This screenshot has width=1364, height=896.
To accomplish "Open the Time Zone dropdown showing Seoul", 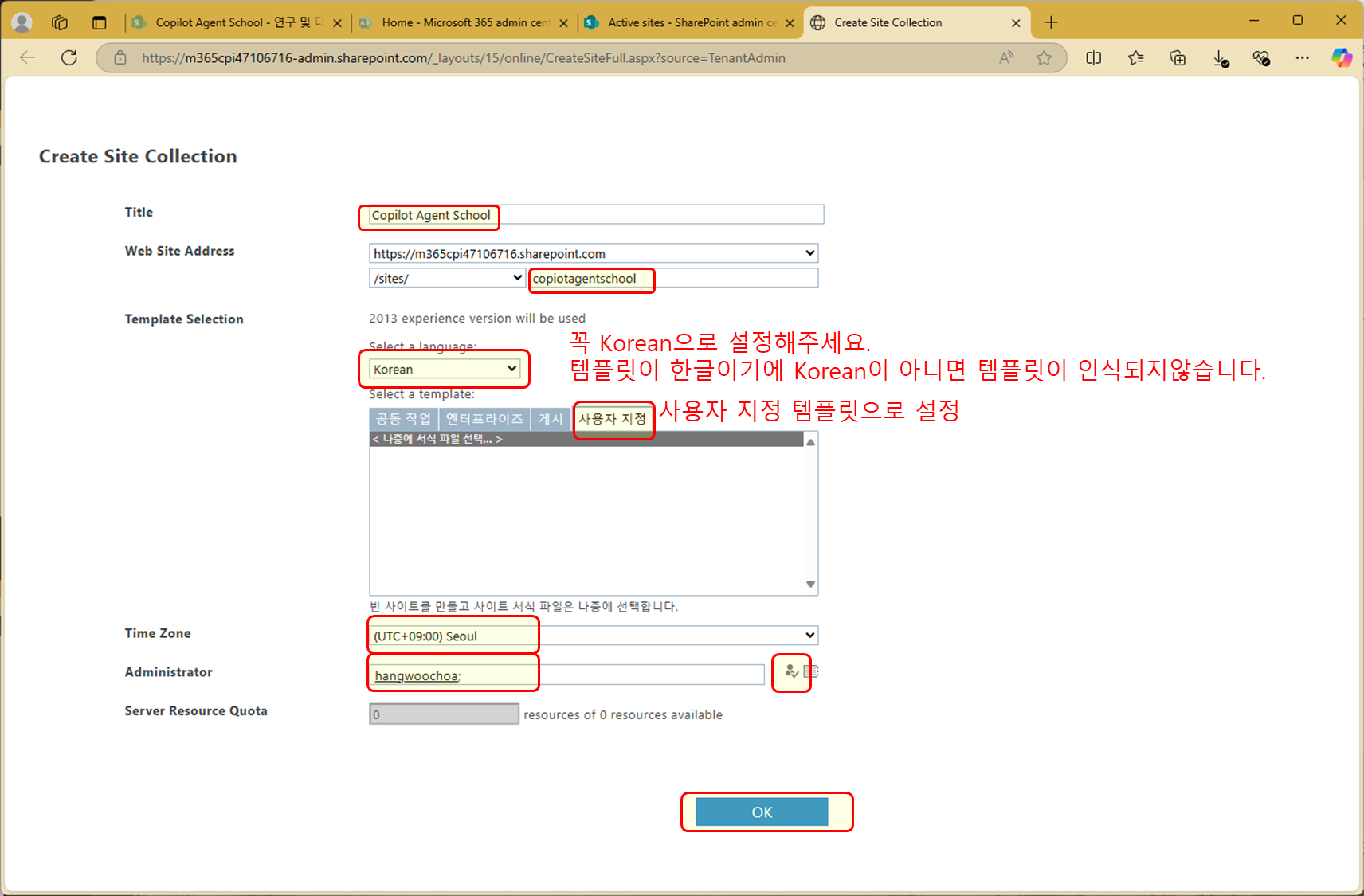I will (x=594, y=636).
